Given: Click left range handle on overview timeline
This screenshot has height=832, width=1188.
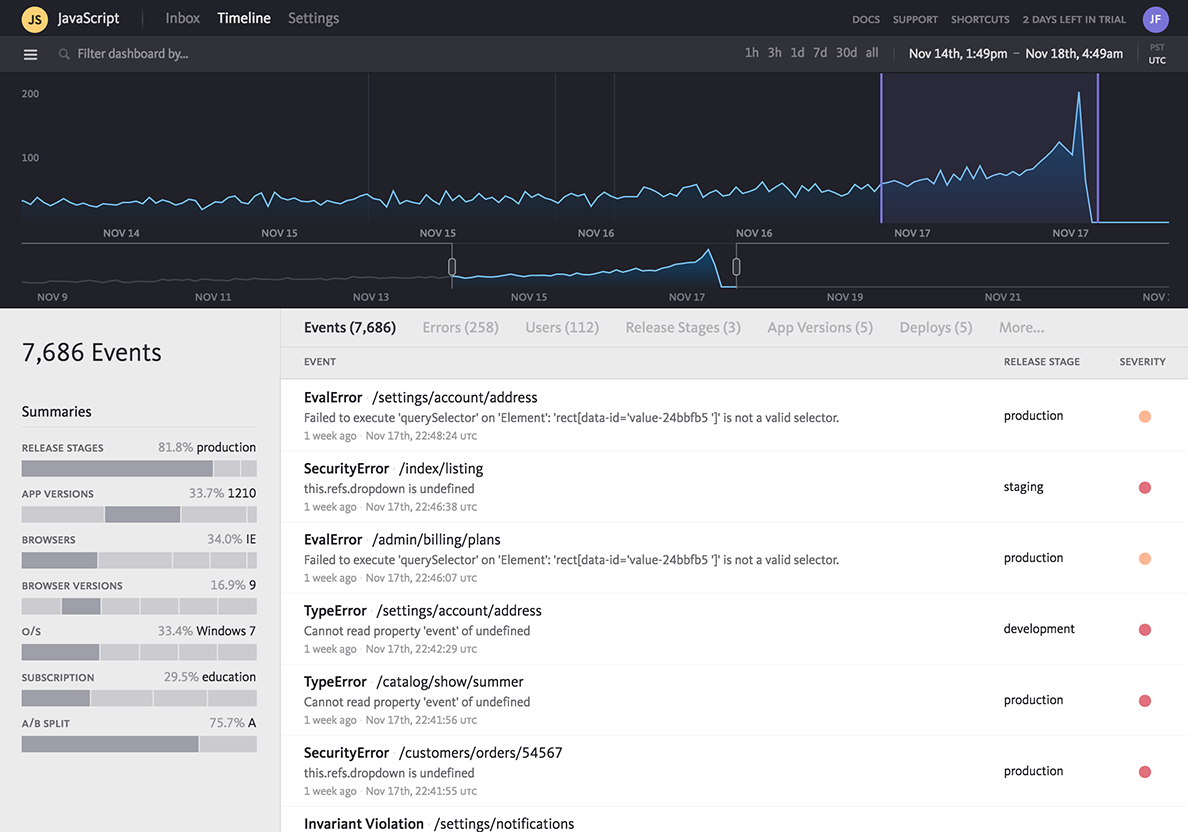Looking at the screenshot, I should pos(452,267).
